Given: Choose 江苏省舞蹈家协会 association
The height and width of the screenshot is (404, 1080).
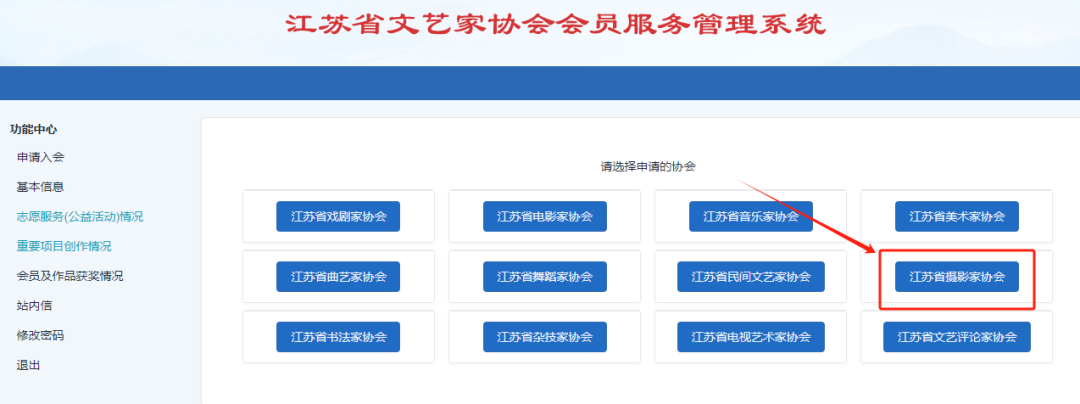Looking at the screenshot, I should [544, 277].
